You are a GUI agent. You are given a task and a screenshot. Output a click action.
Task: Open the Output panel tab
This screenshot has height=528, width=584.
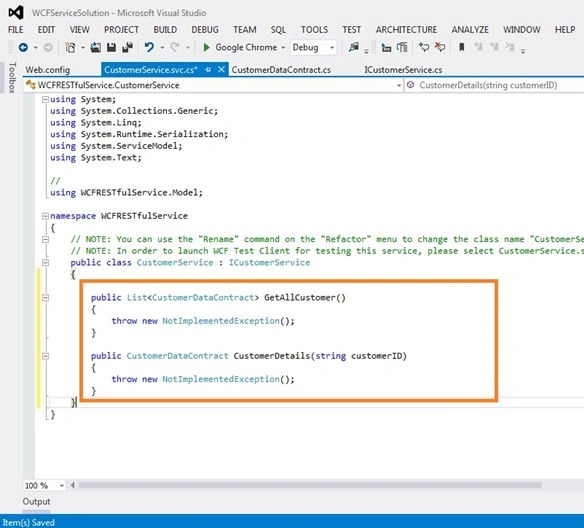click(36, 502)
